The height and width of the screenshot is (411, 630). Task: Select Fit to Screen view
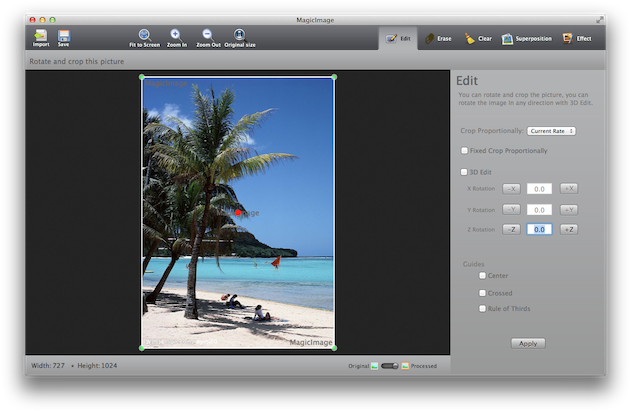tap(145, 35)
